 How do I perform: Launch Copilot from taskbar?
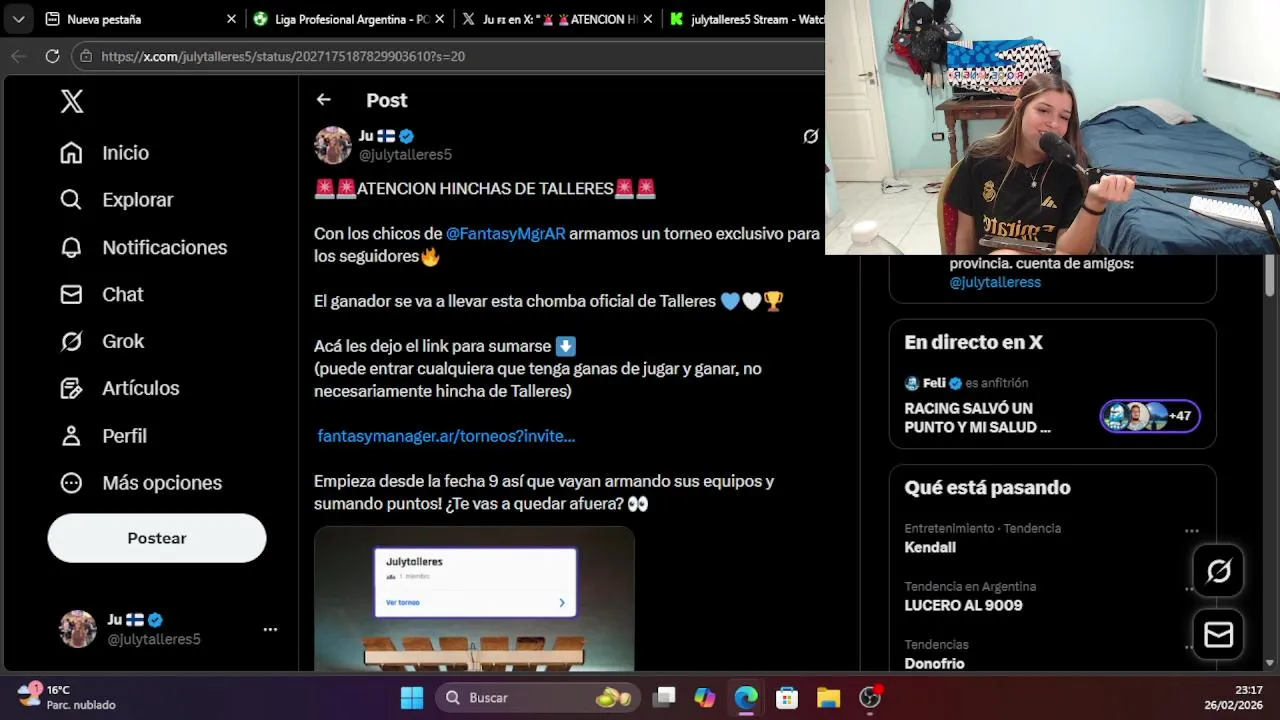click(705, 698)
